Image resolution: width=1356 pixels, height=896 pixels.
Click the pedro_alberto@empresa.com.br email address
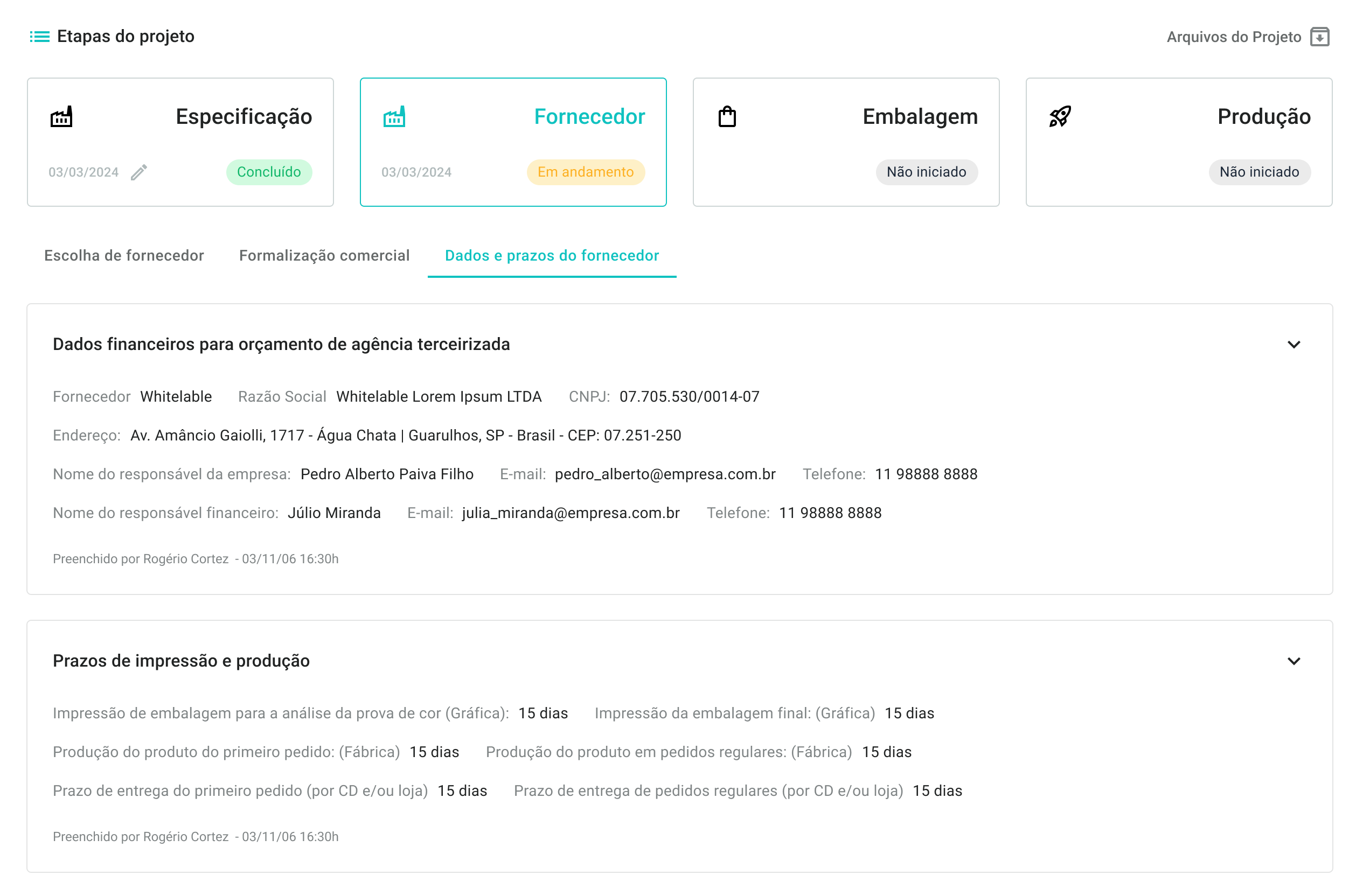point(665,474)
